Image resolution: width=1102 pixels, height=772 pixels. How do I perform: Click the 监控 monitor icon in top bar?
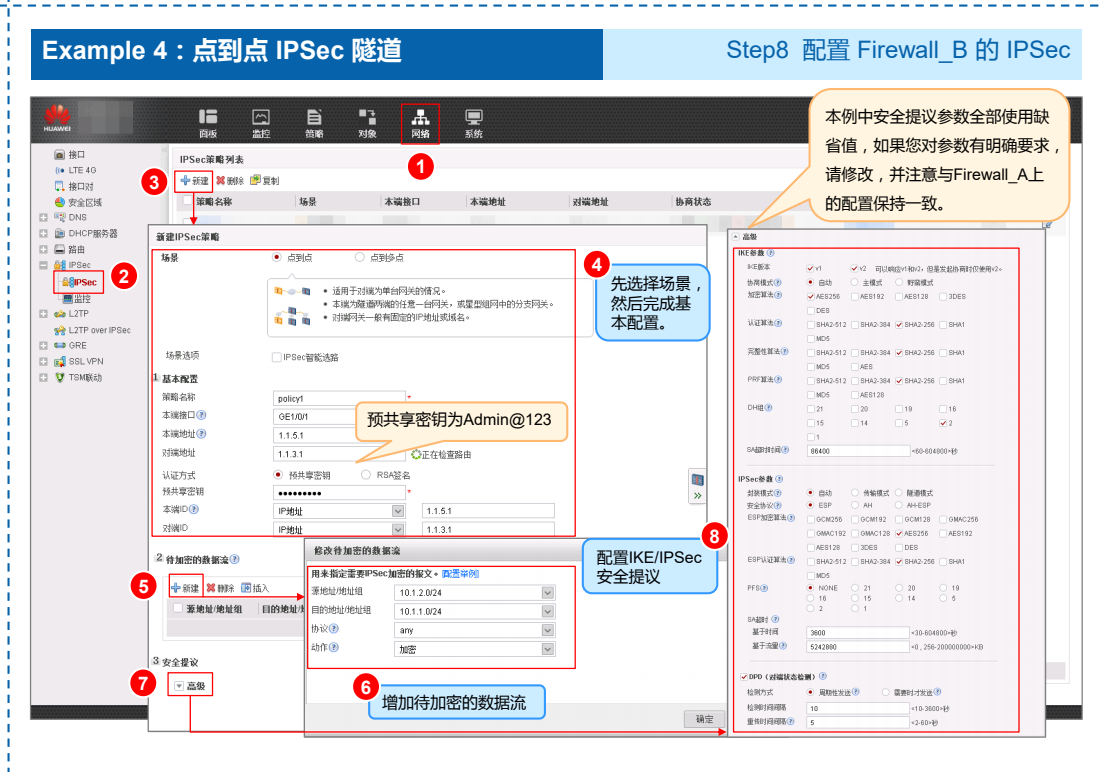click(261, 123)
